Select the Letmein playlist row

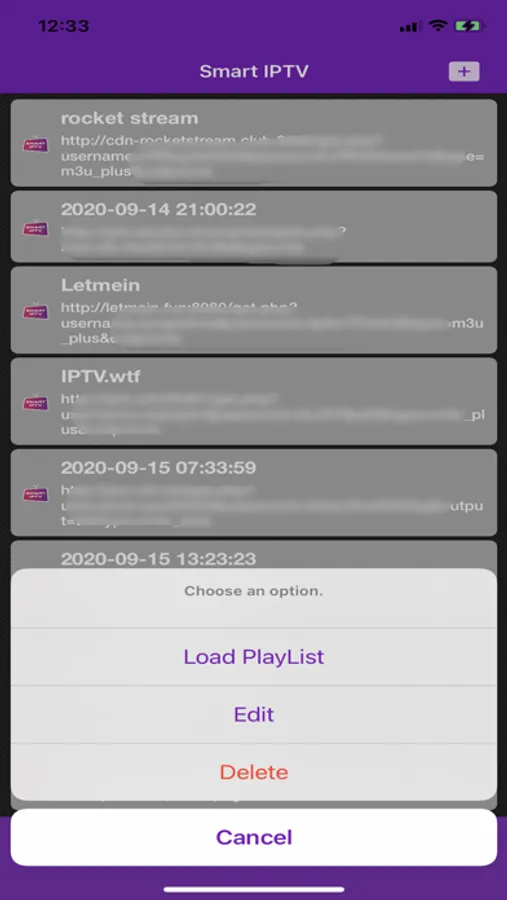tap(254, 310)
